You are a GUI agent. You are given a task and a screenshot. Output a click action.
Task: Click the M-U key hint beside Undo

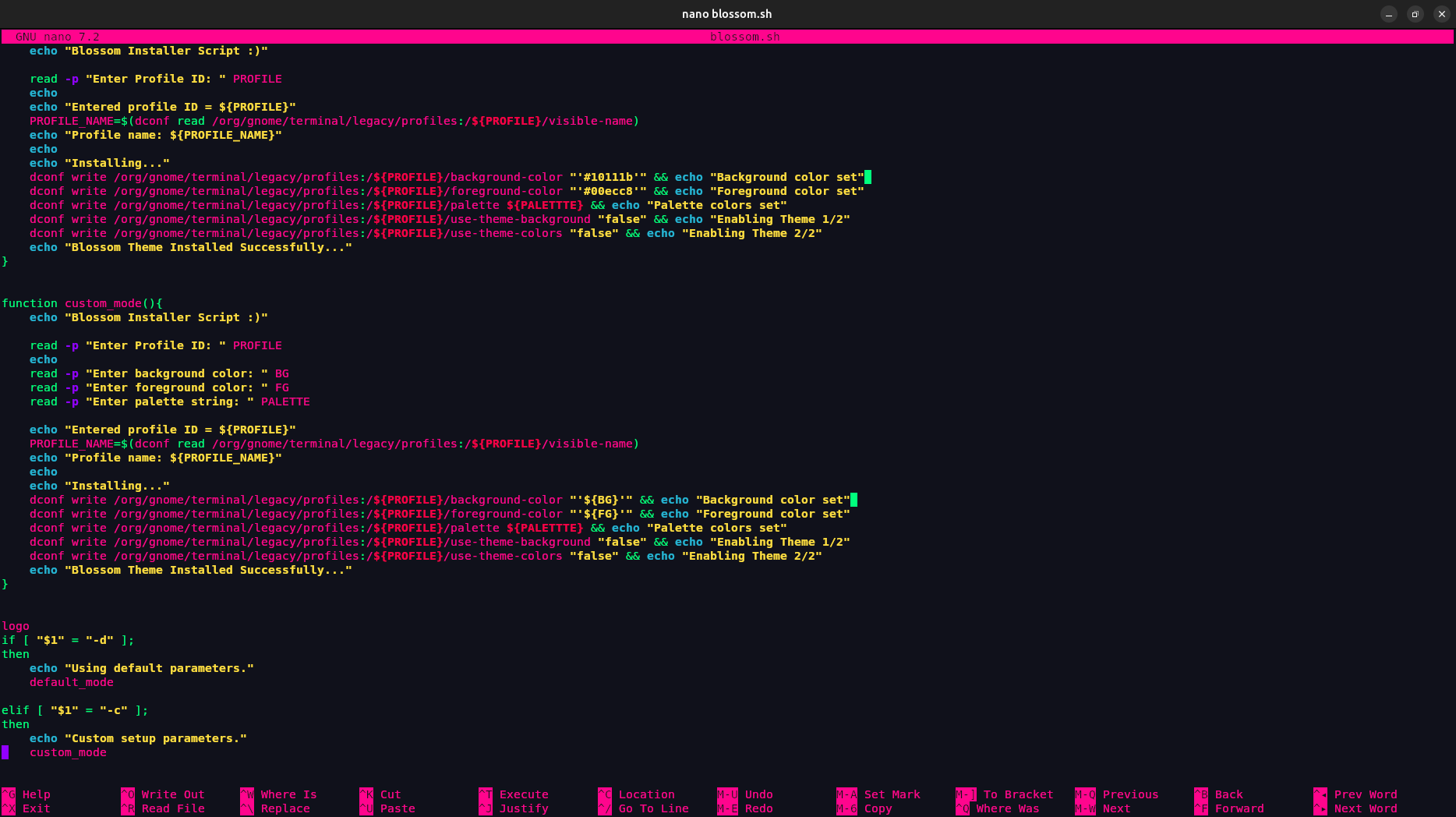pyautogui.click(x=727, y=794)
